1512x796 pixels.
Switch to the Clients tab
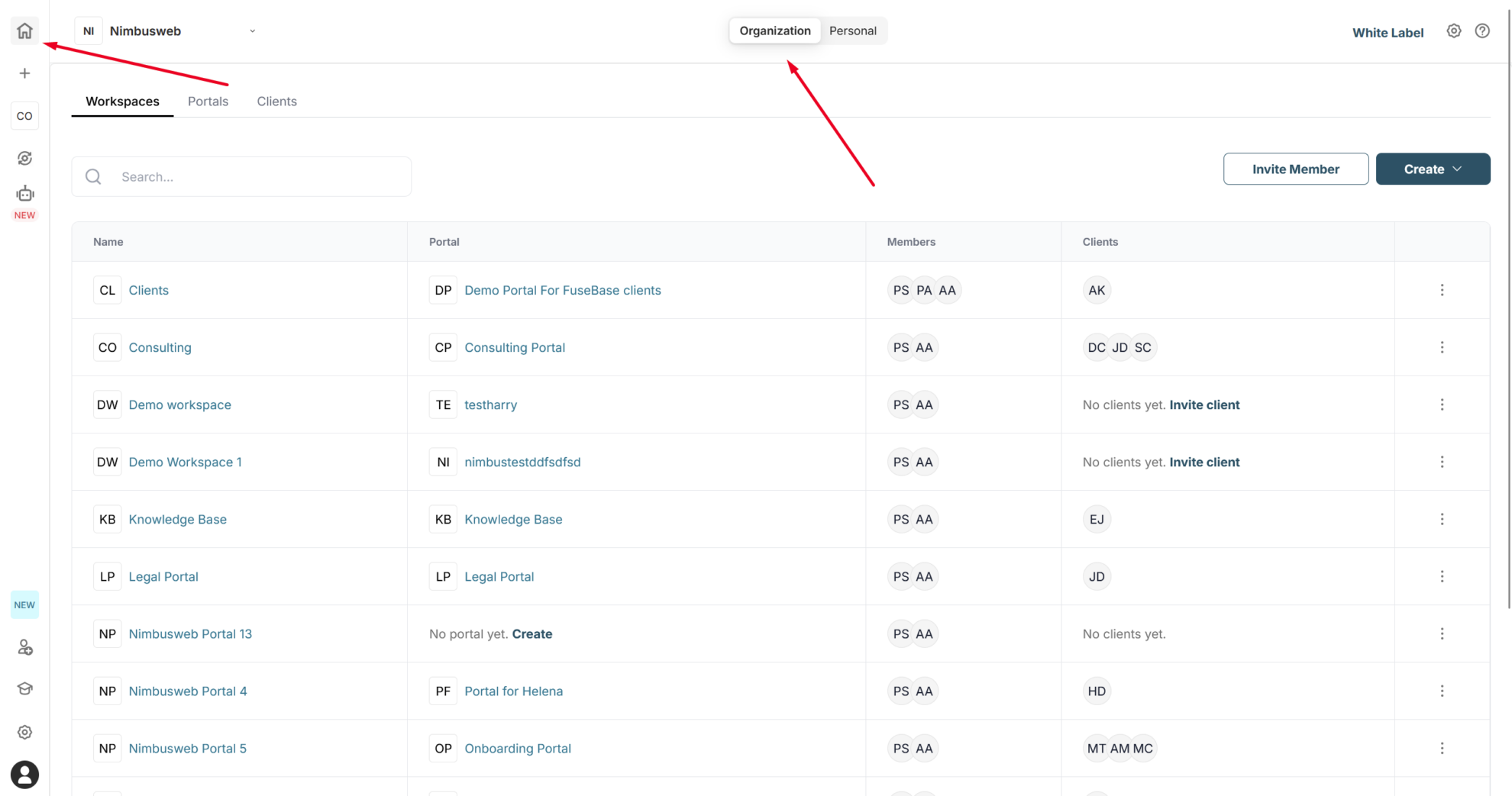(x=276, y=101)
